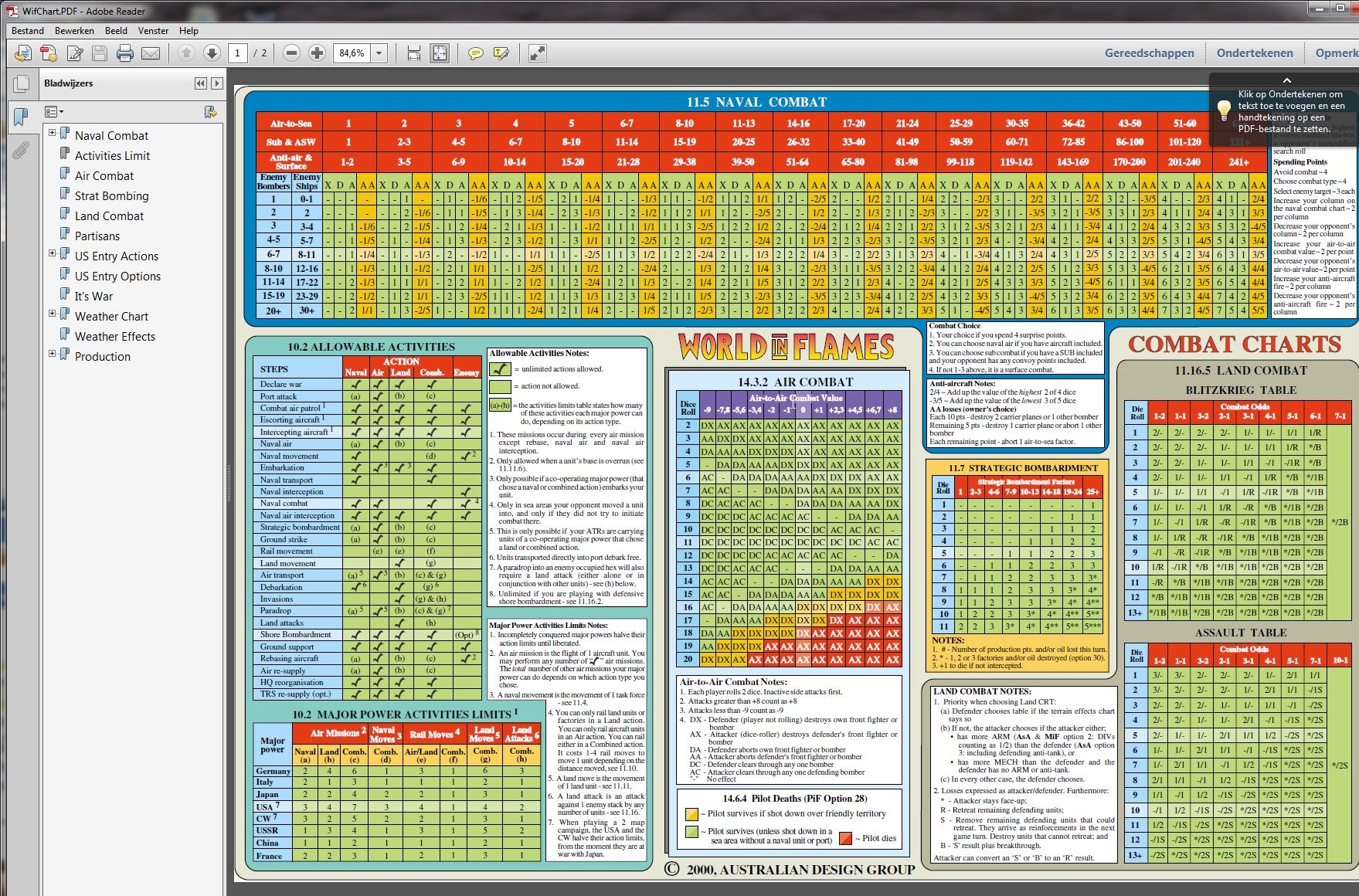The image size is (1359, 896).
Task: Open the Page Thumbnails panel icon
Action: (22, 84)
